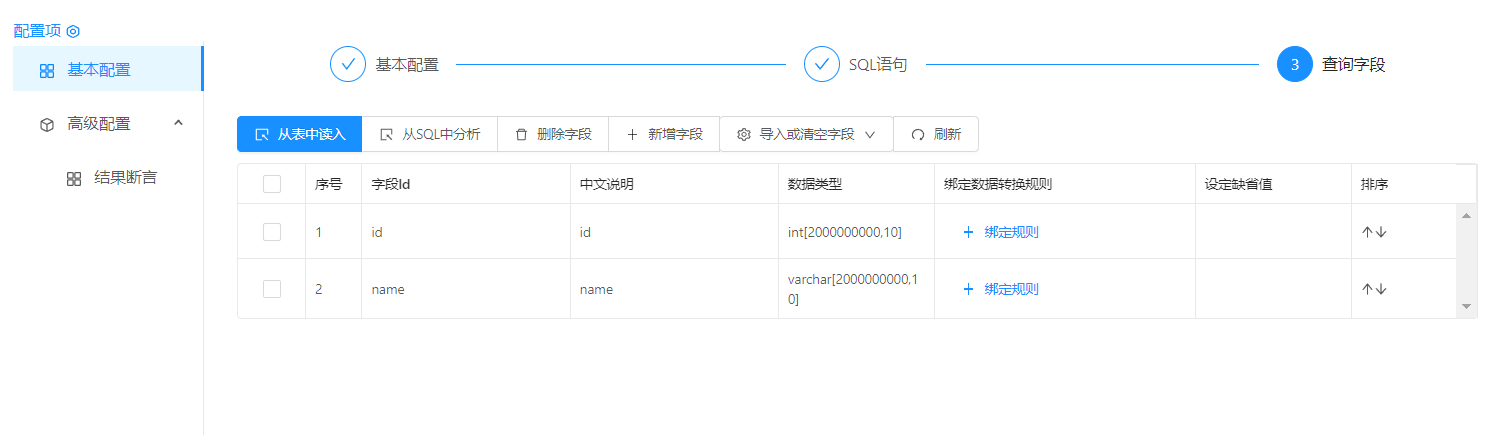Open 结果断言 in the sidebar
This screenshot has height=435, width=1487.
pos(125,178)
